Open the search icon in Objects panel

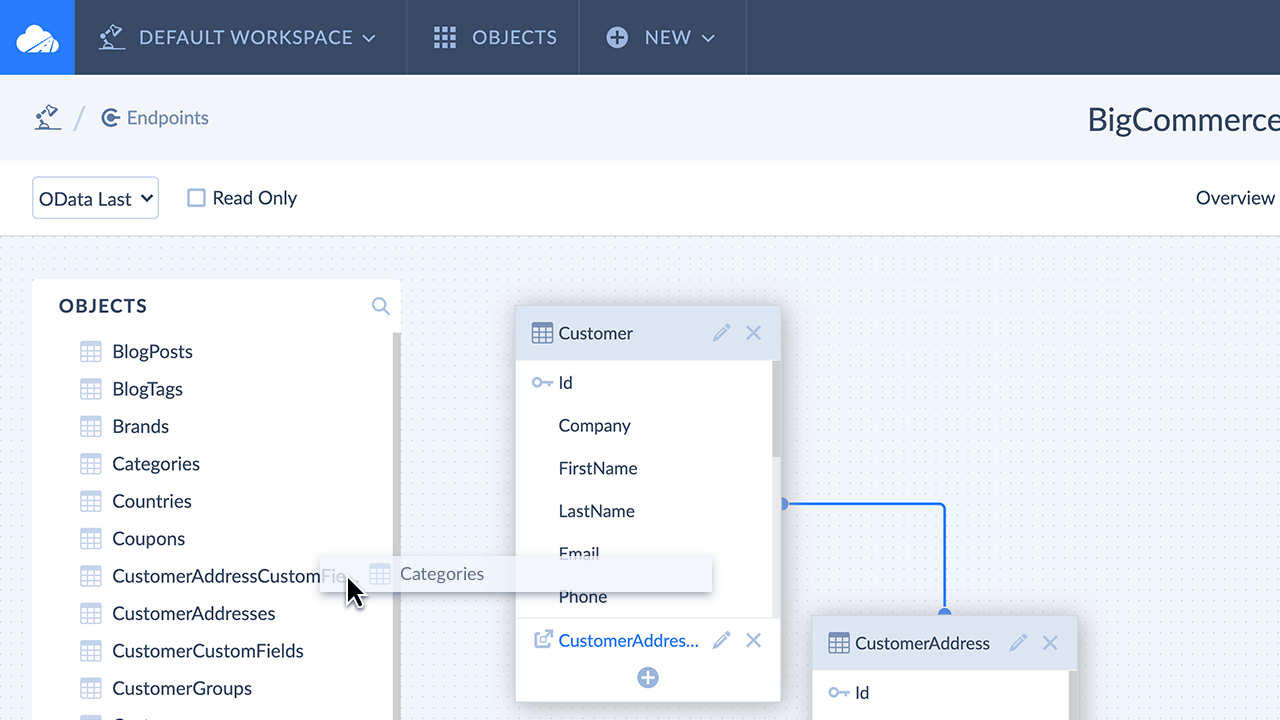point(380,306)
